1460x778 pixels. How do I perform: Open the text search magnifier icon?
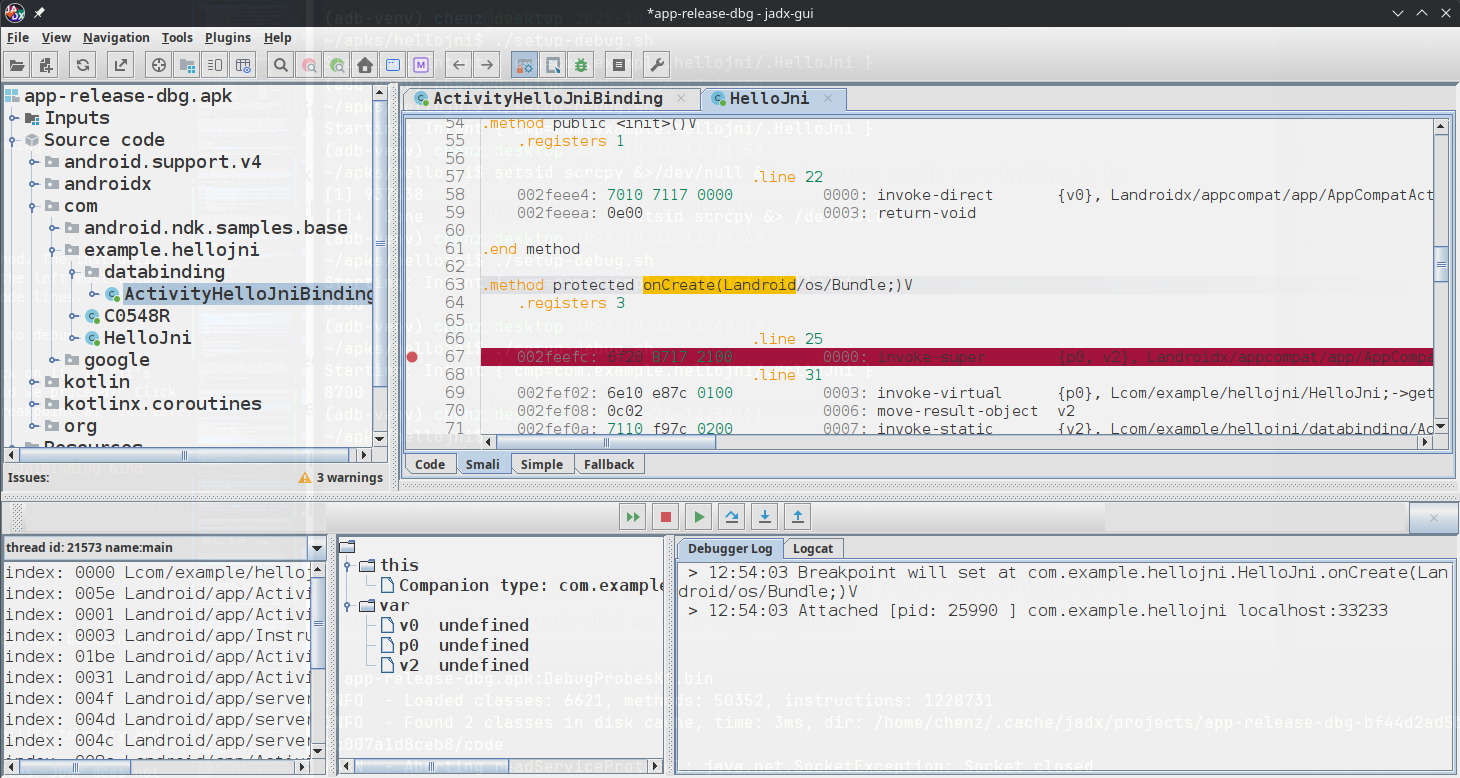pyautogui.click(x=280, y=64)
